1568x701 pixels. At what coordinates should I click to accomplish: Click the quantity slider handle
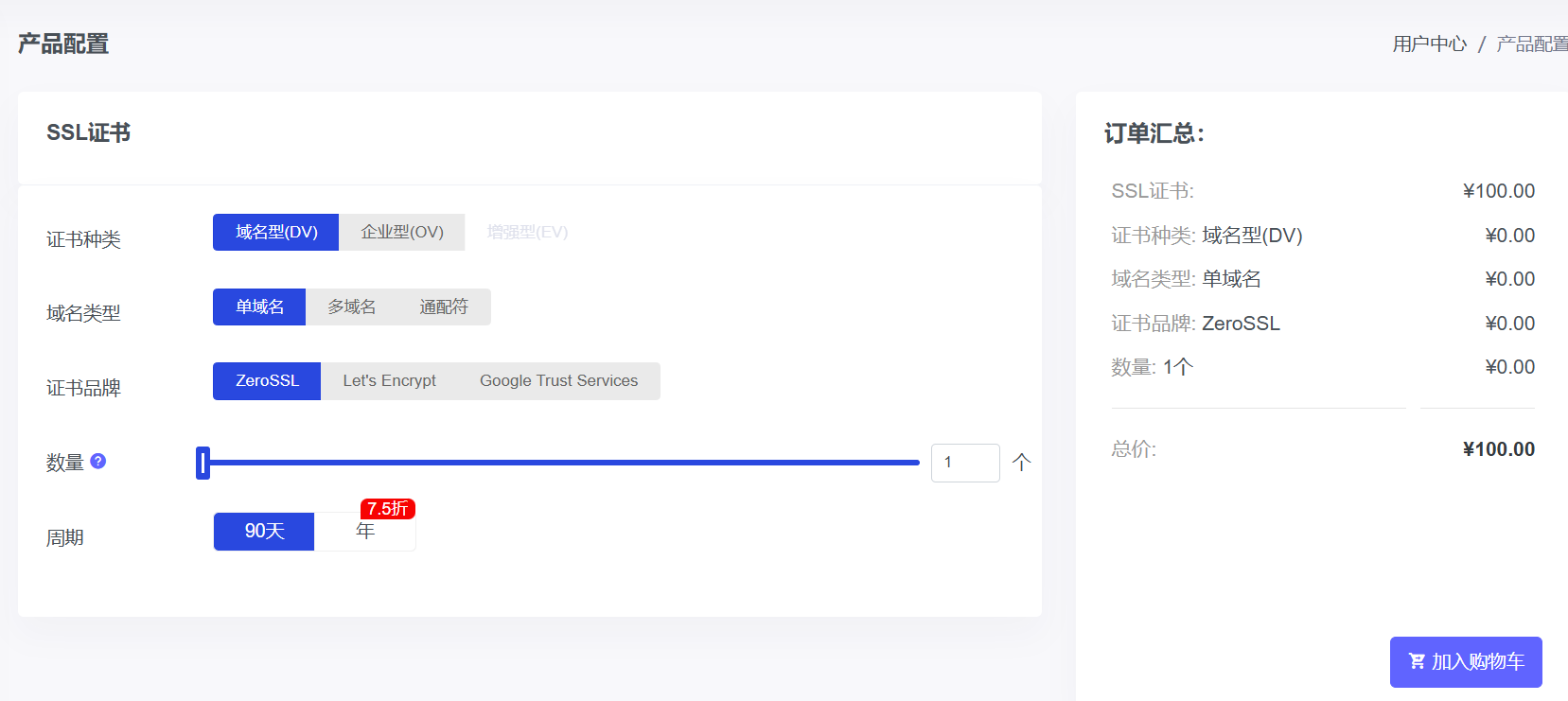point(203,464)
